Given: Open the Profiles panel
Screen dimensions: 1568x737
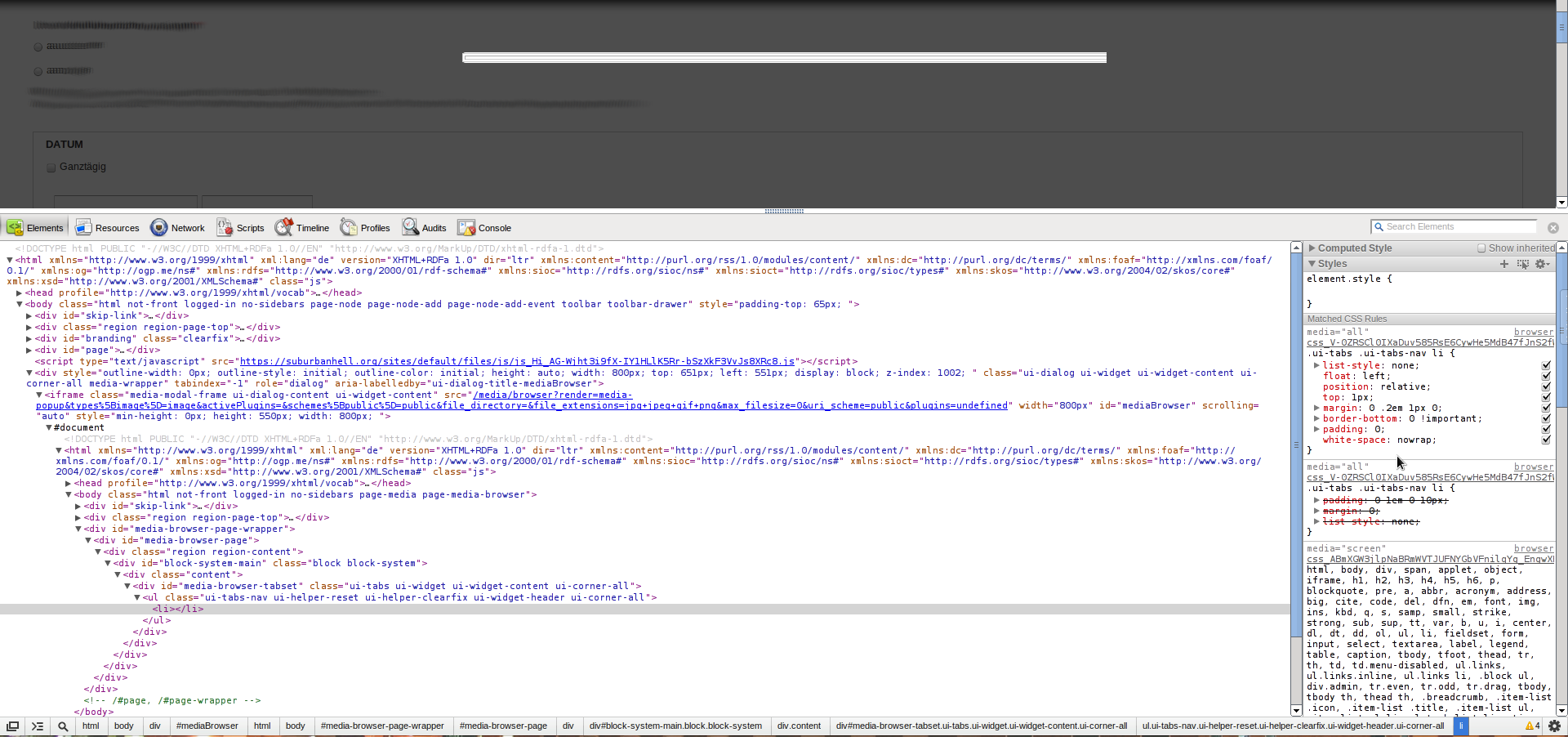Looking at the screenshot, I should (x=375, y=228).
